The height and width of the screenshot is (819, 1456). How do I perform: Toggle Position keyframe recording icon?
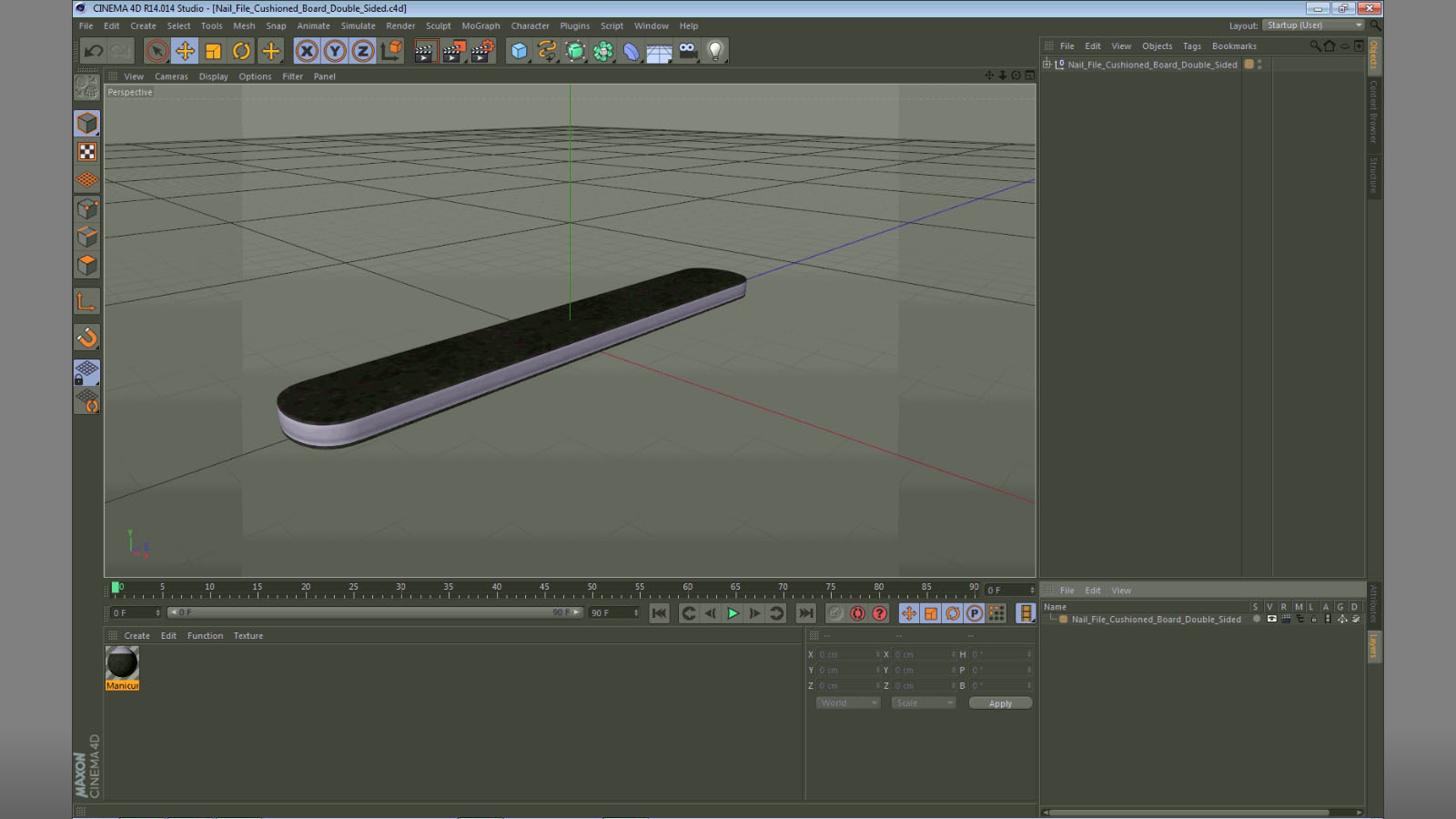908,613
